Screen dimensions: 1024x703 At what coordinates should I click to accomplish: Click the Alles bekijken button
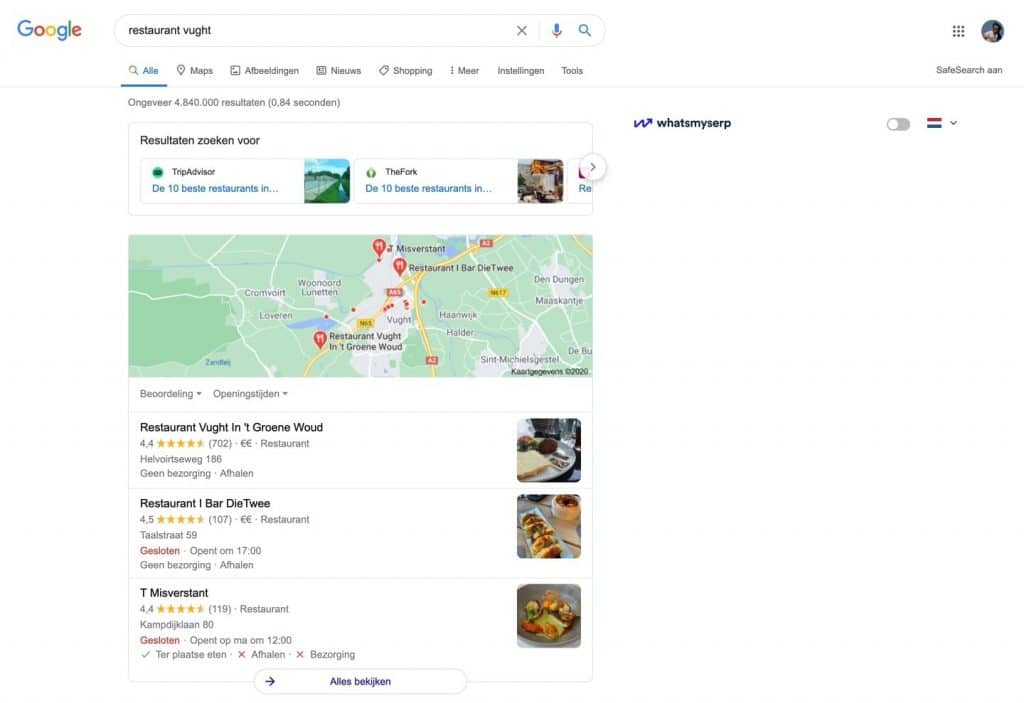tap(360, 681)
